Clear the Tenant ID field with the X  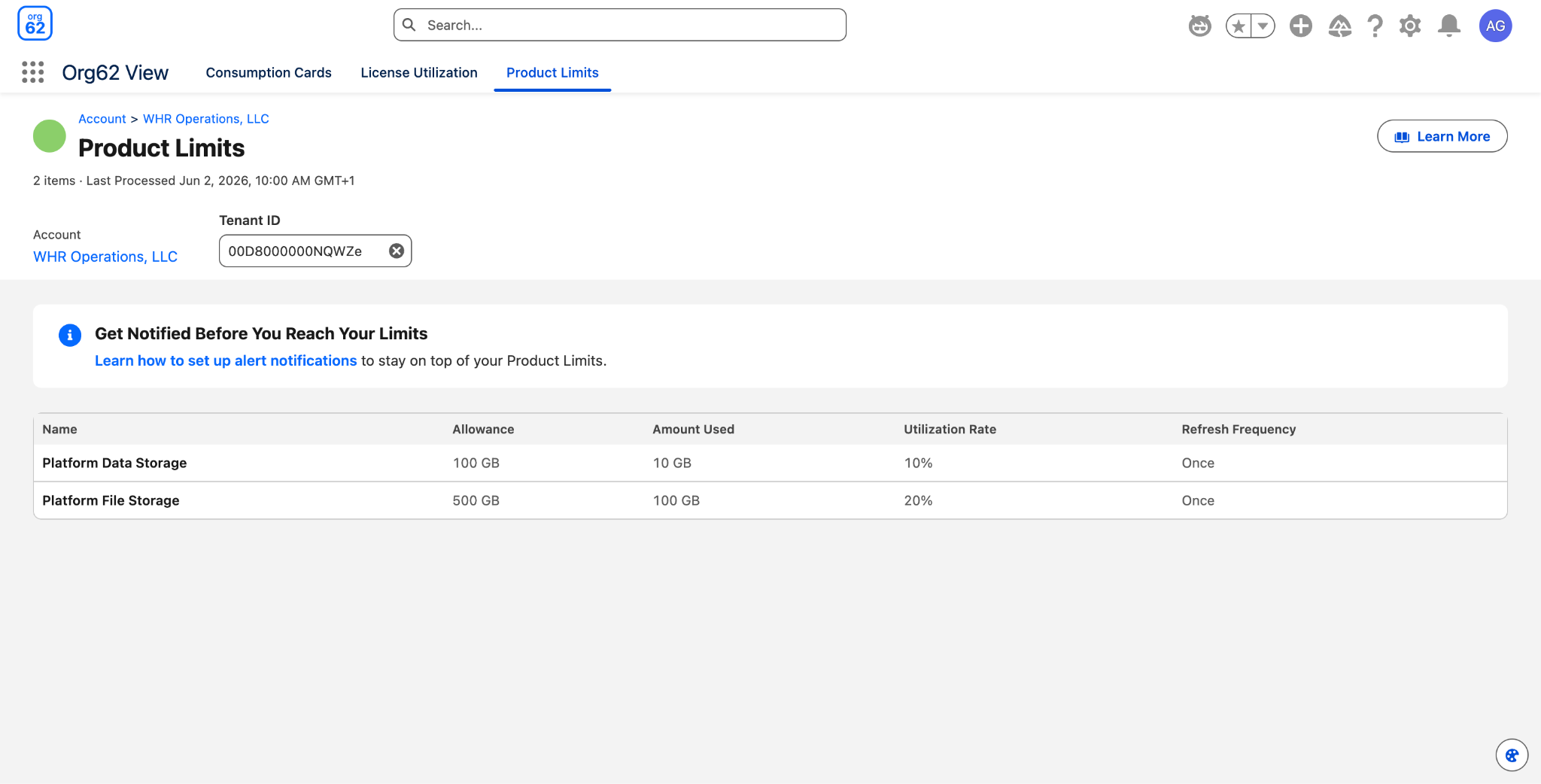click(397, 251)
